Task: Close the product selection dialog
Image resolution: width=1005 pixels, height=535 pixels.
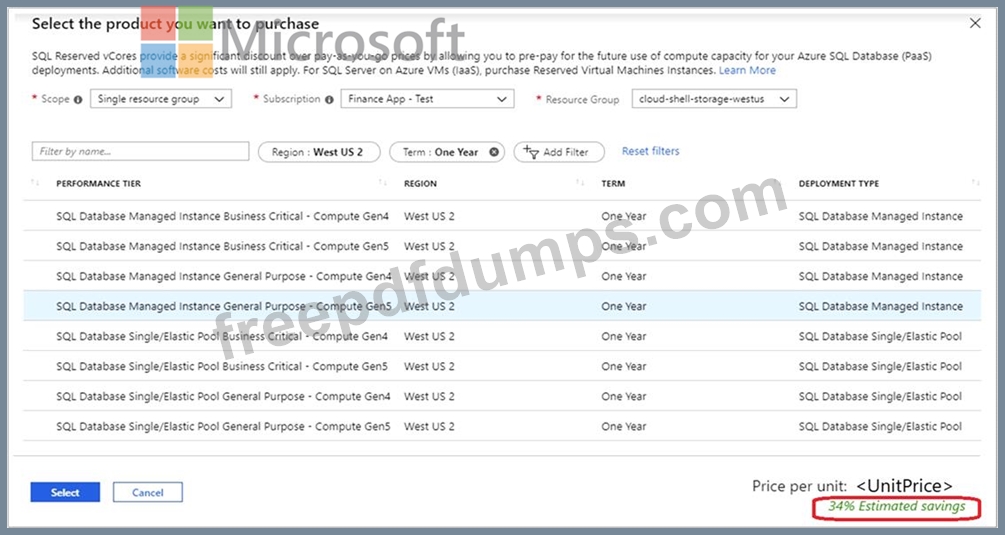Action: click(x=975, y=23)
